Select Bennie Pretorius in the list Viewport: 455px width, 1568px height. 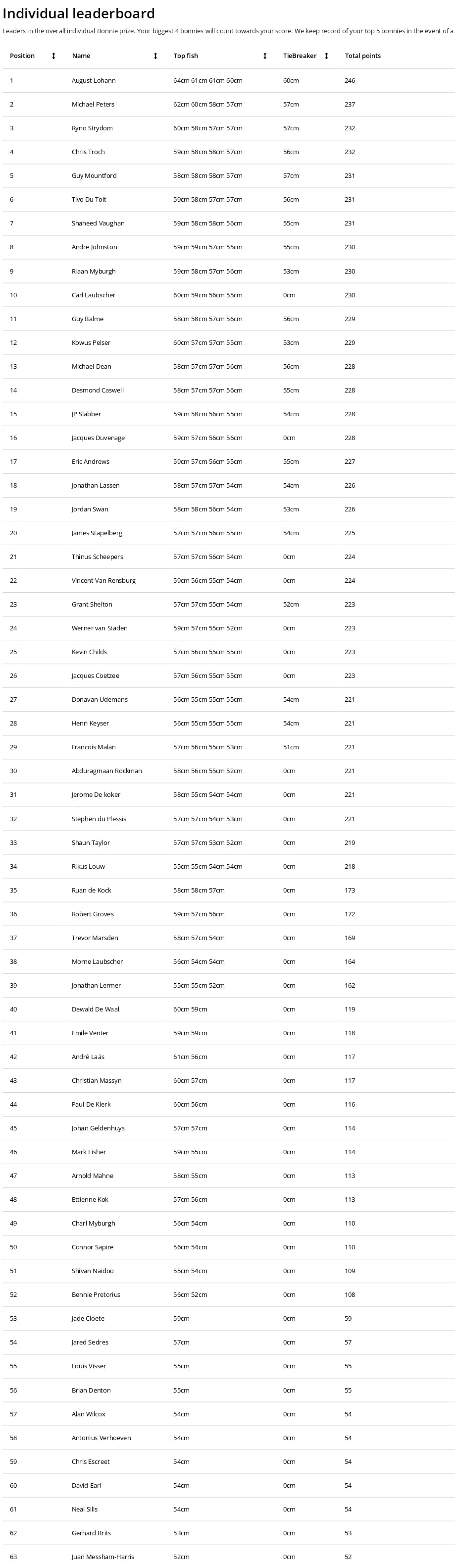point(96,1295)
